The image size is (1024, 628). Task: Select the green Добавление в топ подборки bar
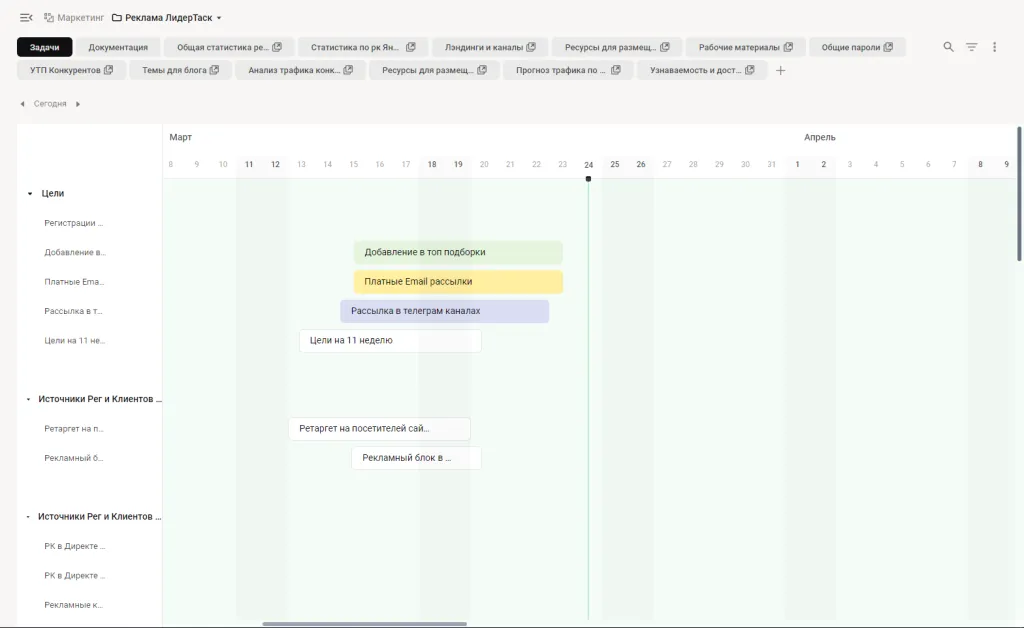458,252
